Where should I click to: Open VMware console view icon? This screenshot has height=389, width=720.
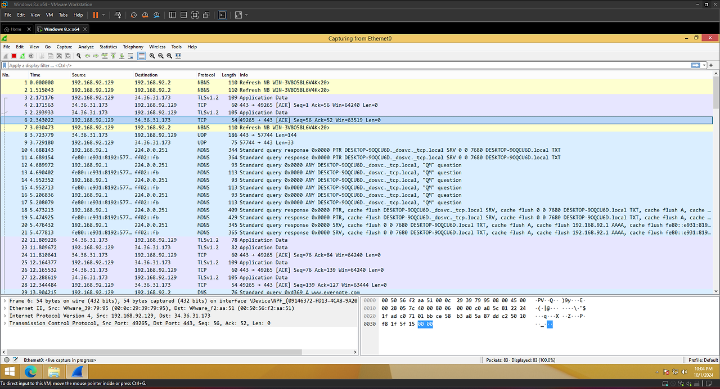click(x=222, y=15)
